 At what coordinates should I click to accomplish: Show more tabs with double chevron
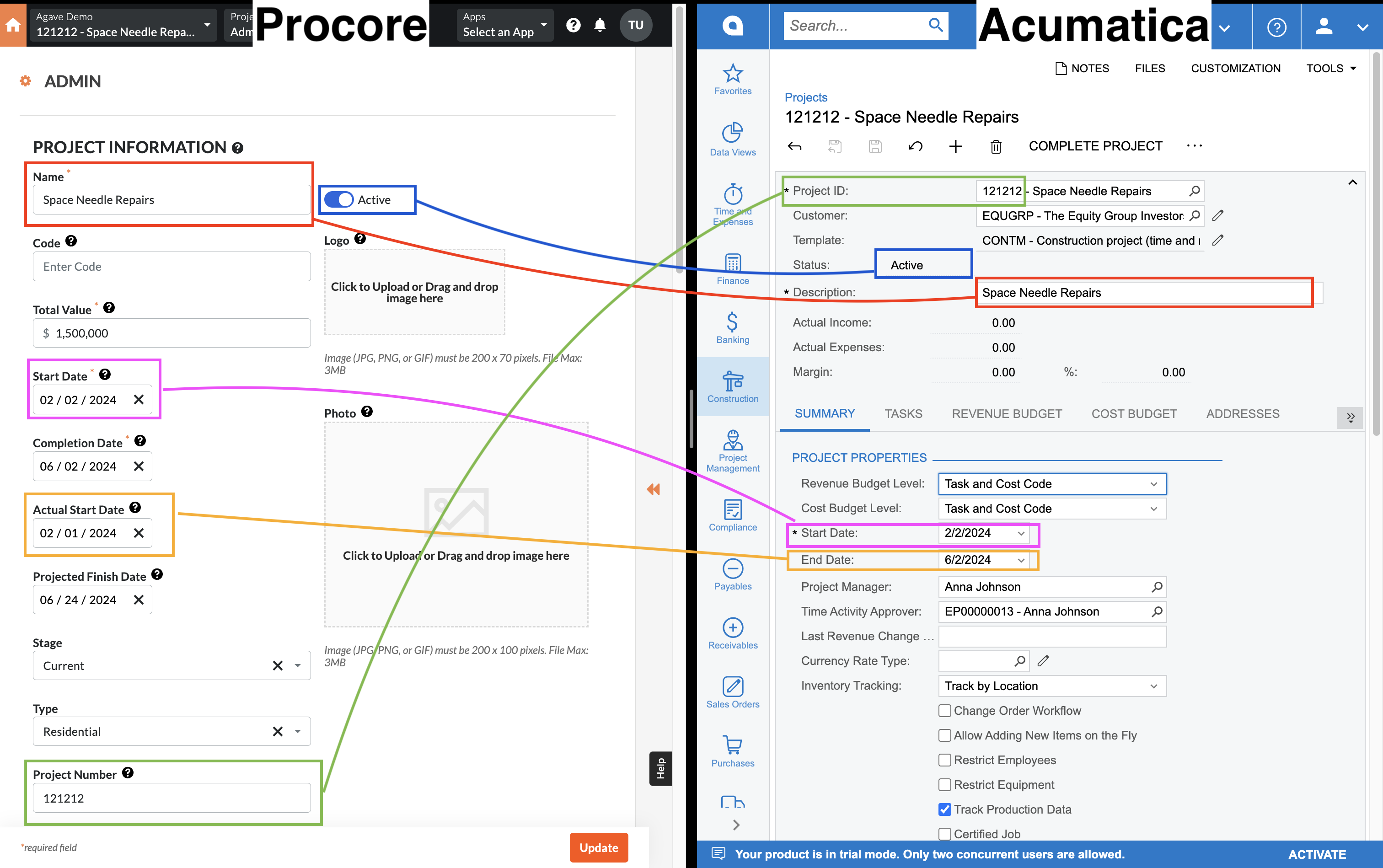1350,418
